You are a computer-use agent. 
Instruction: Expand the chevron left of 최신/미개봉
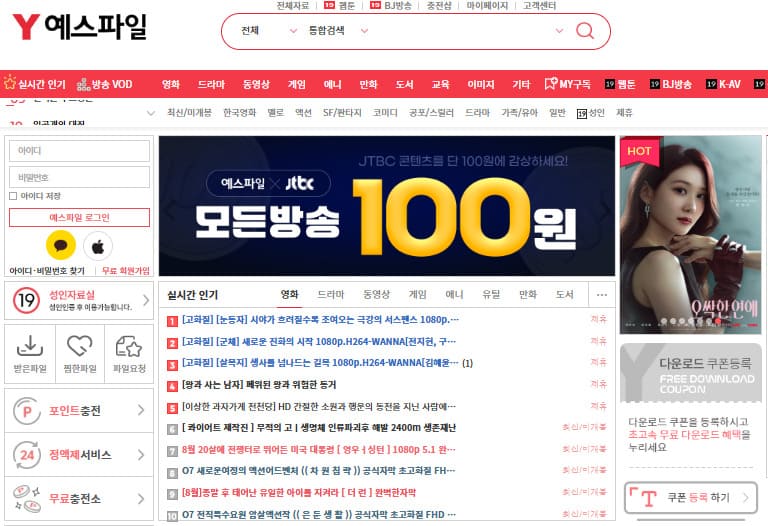pos(151,113)
